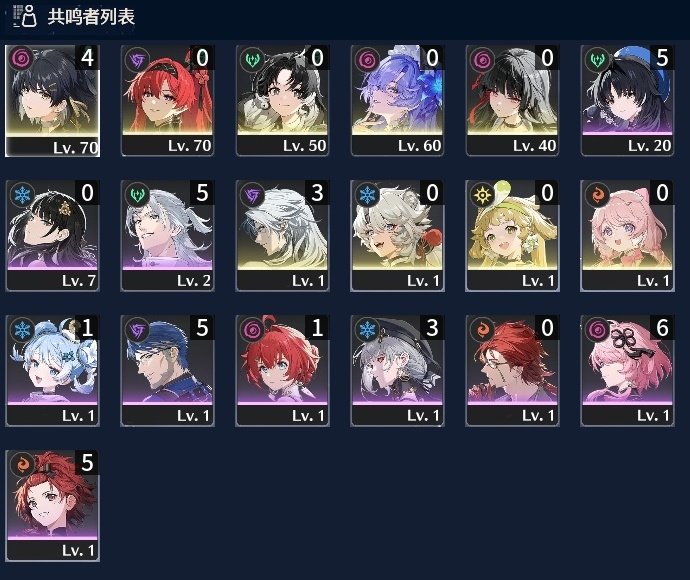Click the havoc icon on pink-haired resonator with 6
This screenshot has height=580, width=690.
pos(597,330)
